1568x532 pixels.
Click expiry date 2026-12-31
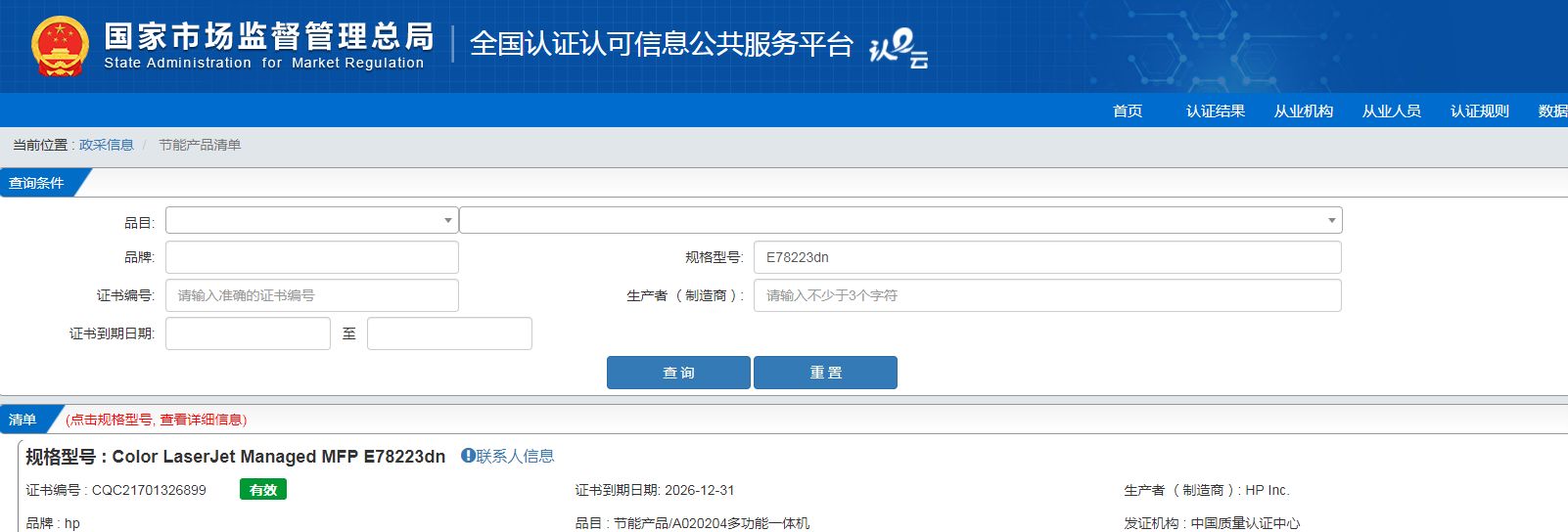coord(700,490)
